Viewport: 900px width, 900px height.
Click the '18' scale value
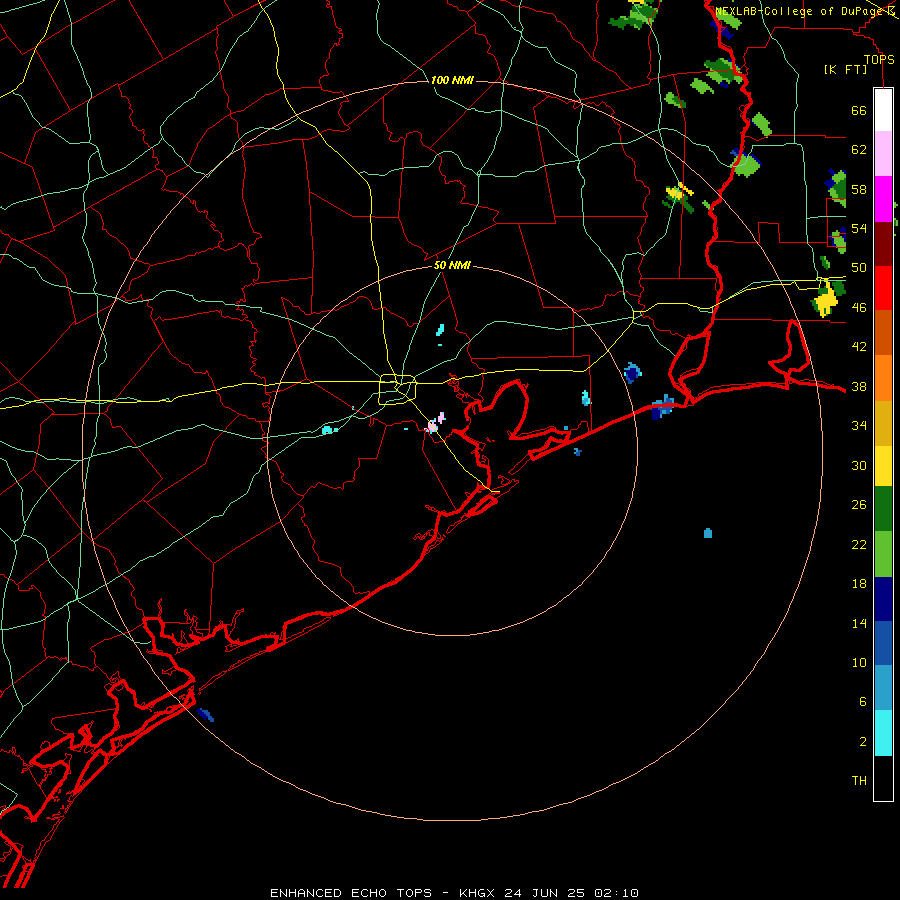coord(859,584)
